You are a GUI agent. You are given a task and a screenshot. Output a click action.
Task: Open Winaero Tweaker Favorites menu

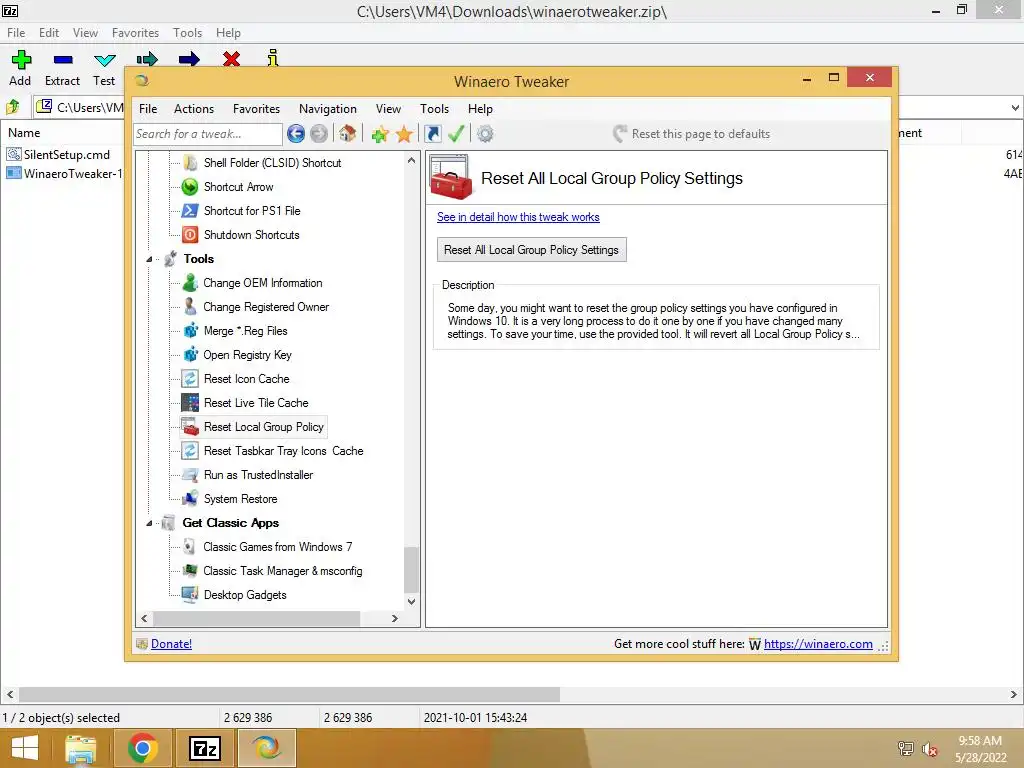coord(257,109)
